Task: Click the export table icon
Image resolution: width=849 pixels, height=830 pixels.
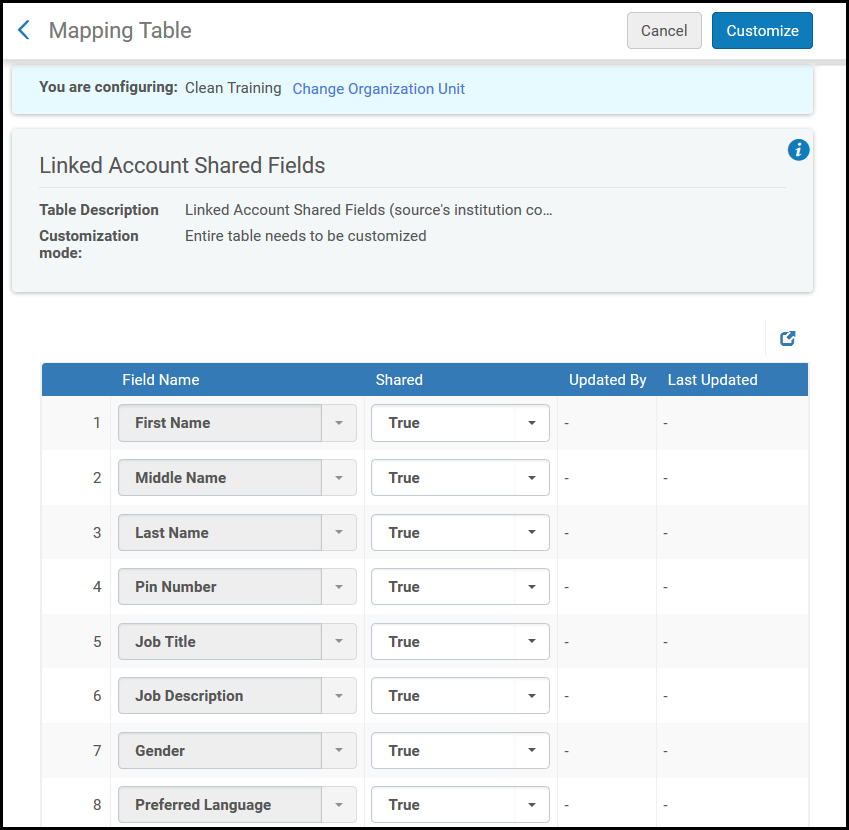Action: [787, 338]
